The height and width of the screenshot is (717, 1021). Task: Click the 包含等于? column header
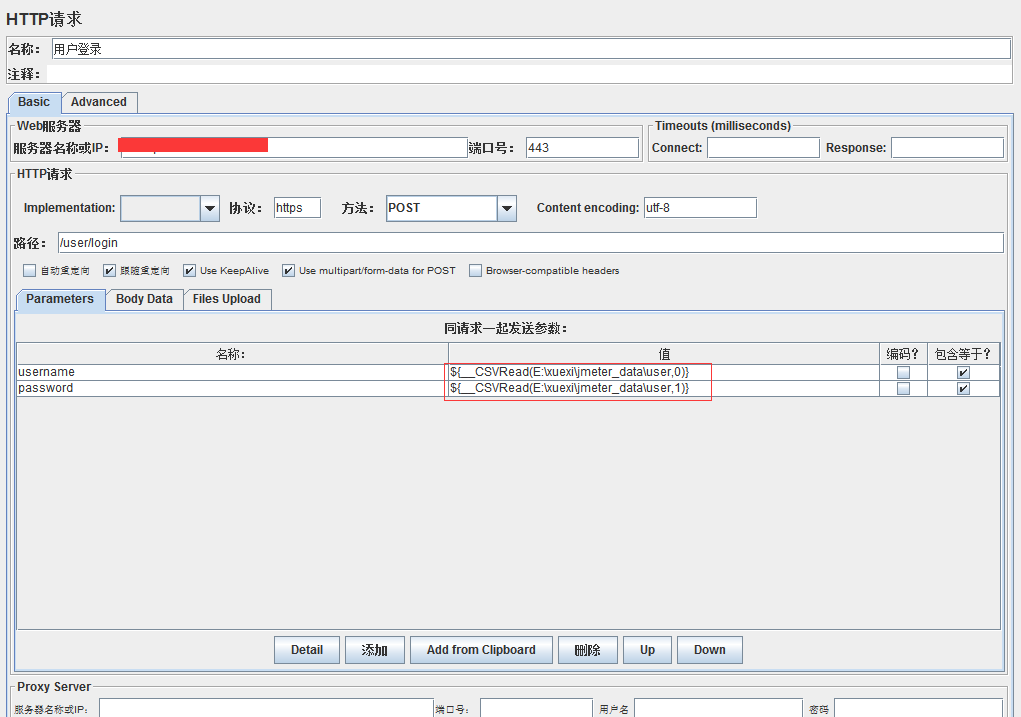(963, 354)
